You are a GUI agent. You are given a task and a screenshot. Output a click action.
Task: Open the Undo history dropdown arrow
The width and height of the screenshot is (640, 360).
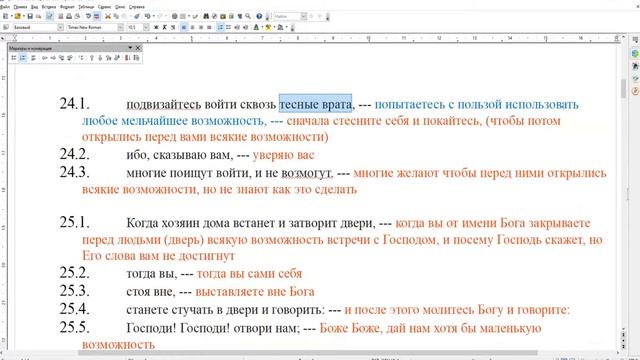tap(153, 16)
